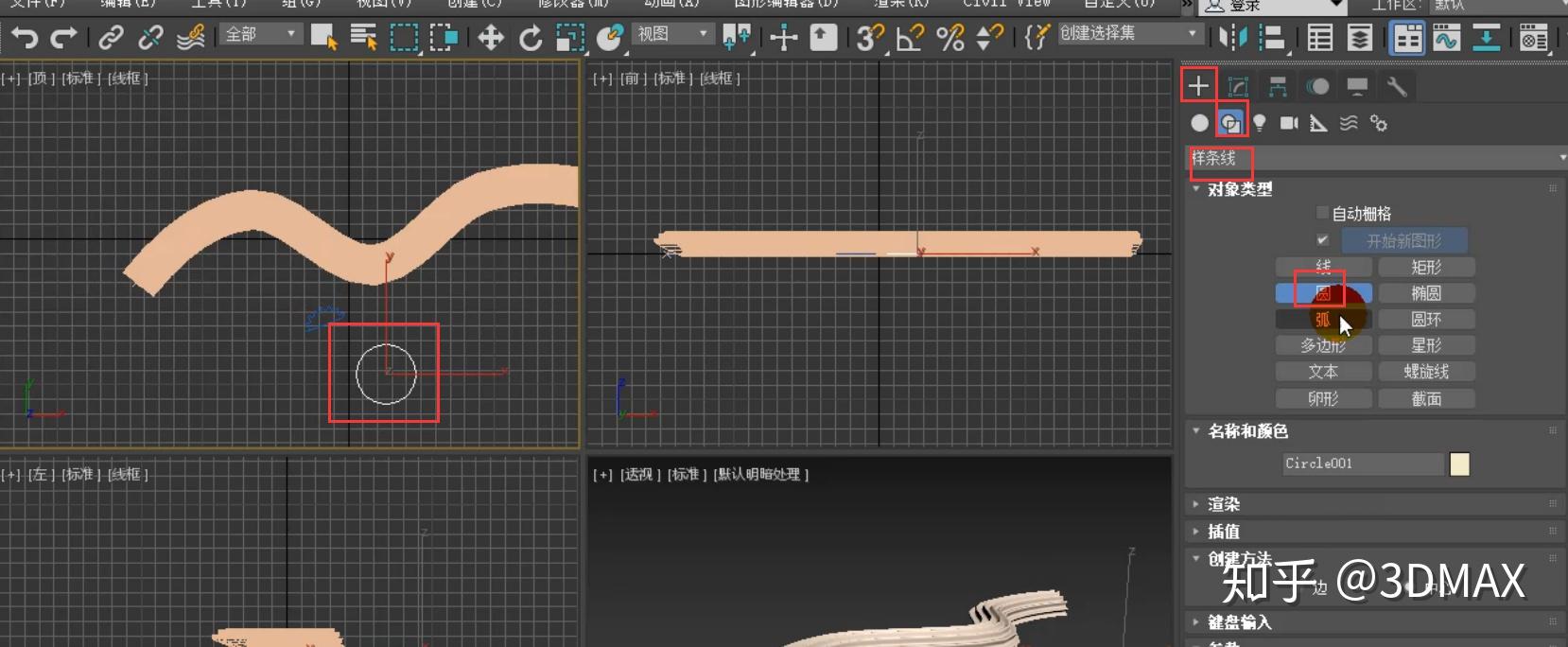Open the Material Editor icon
The image size is (1568, 647).
point(1534,38)
